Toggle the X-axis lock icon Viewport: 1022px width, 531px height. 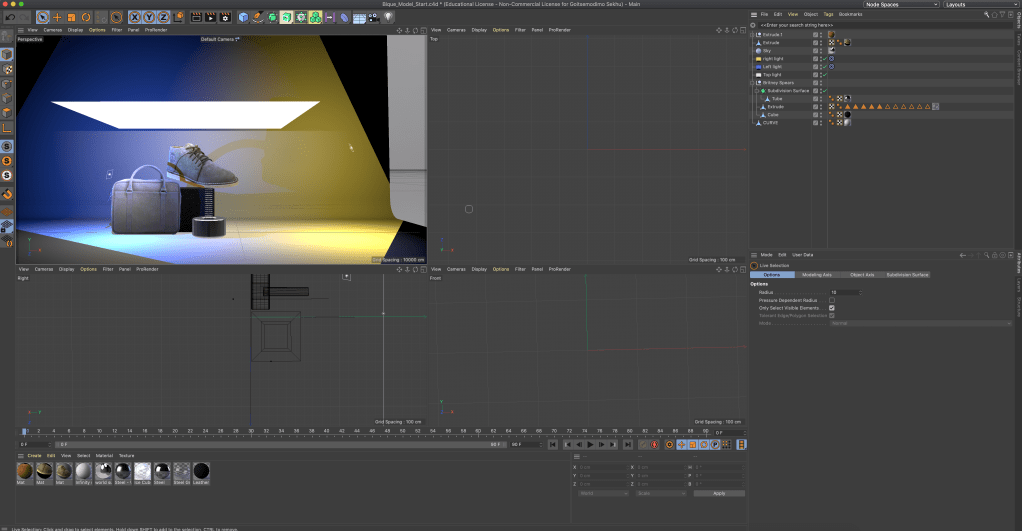pyautogui.click(x=135, y=17)
